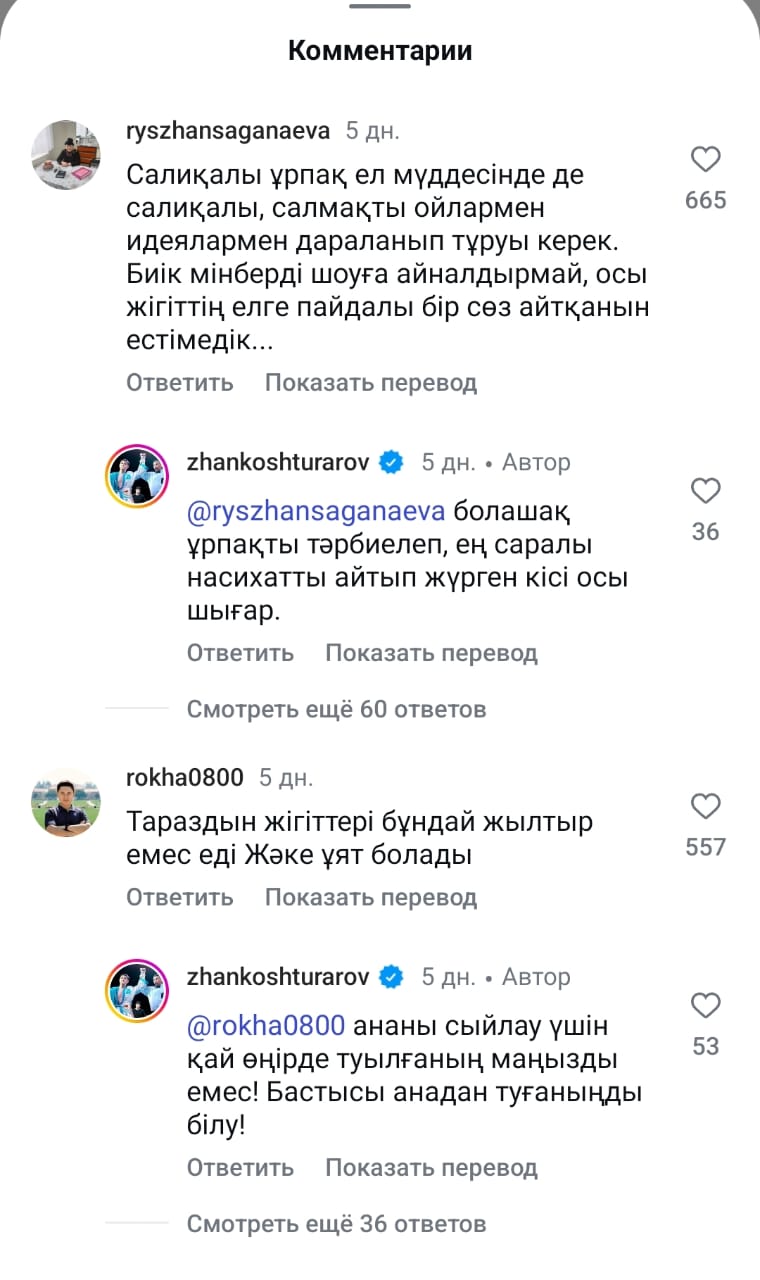Tap zhankoshturarov's avatar in first reply
Image resolution: width=760 pixels, height=1280 pixels.
pyautogui.click(x=137, y=479)
